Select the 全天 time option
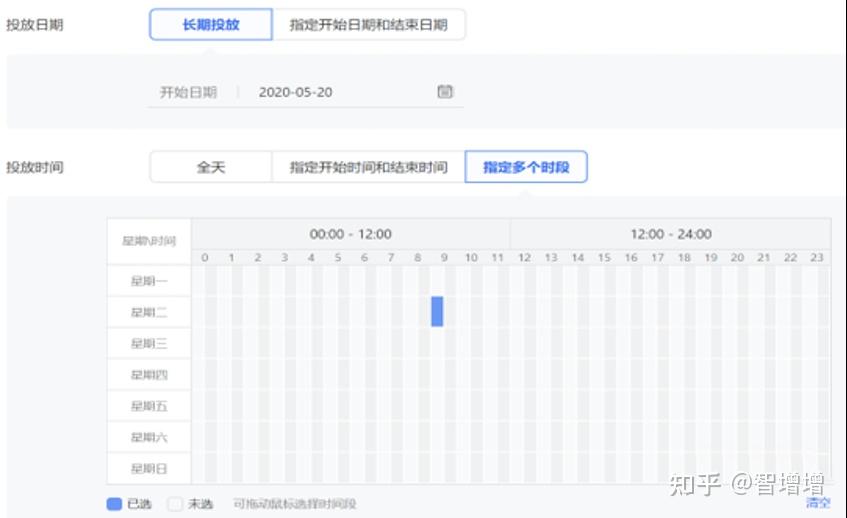 click(211, 167)
